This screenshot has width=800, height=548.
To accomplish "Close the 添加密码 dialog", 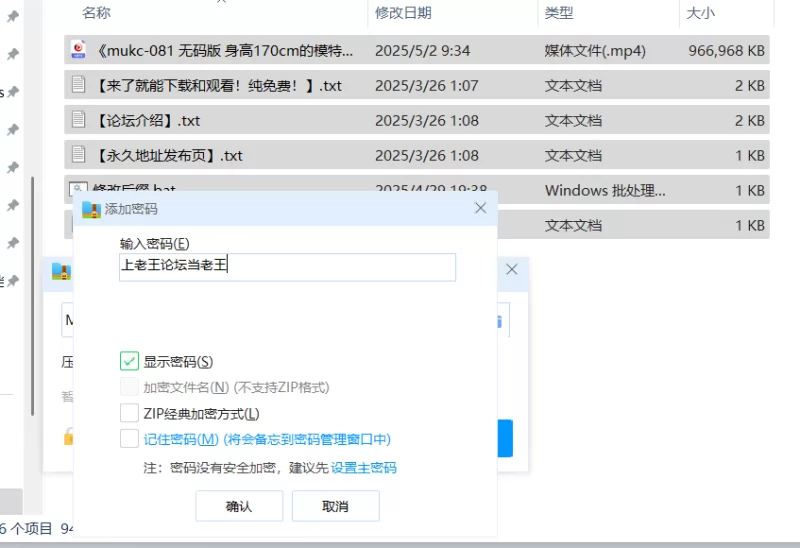I will click(480, 208).
